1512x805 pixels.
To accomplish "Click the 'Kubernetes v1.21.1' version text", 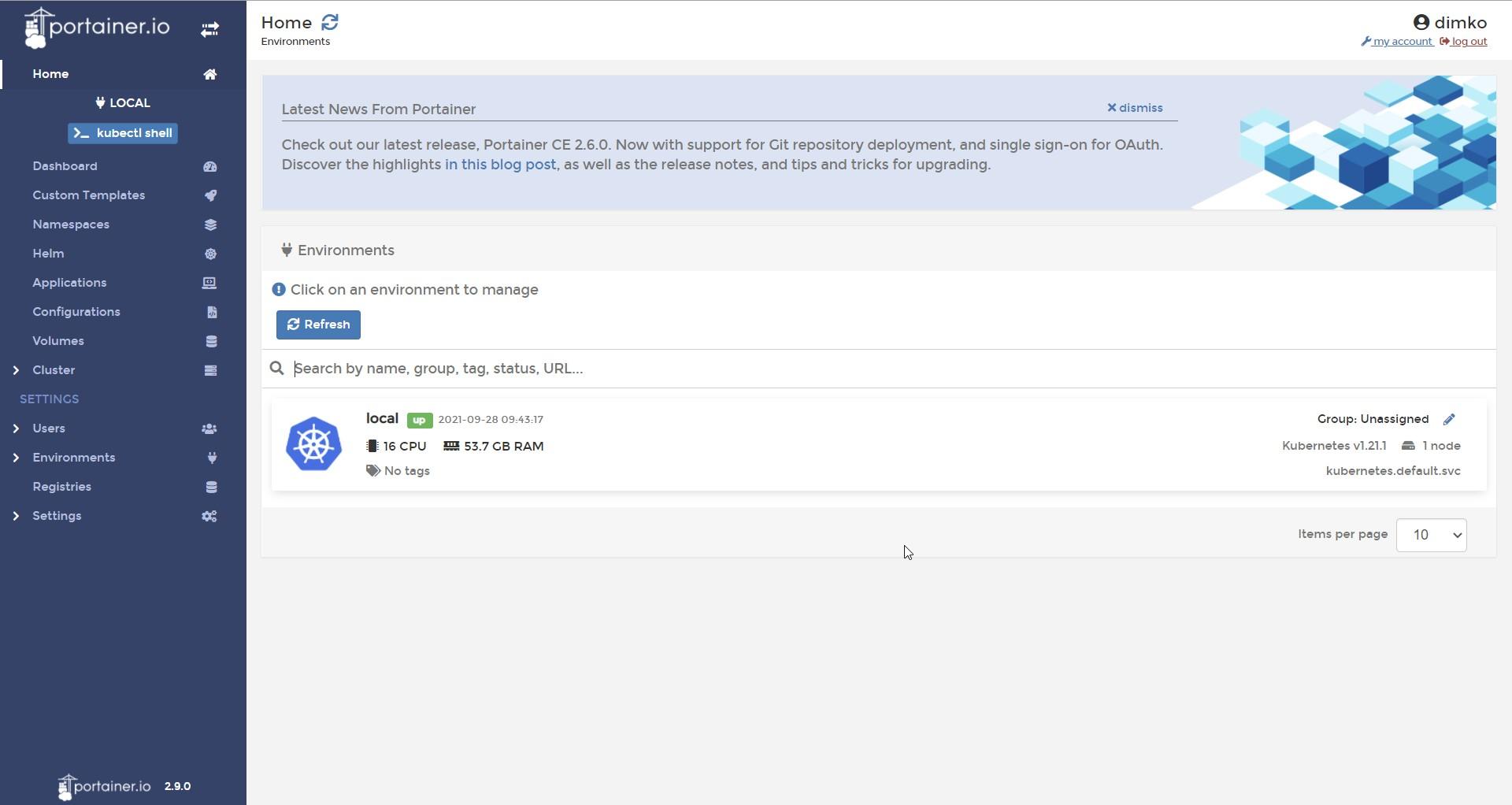I will (x=1334, y=446).
